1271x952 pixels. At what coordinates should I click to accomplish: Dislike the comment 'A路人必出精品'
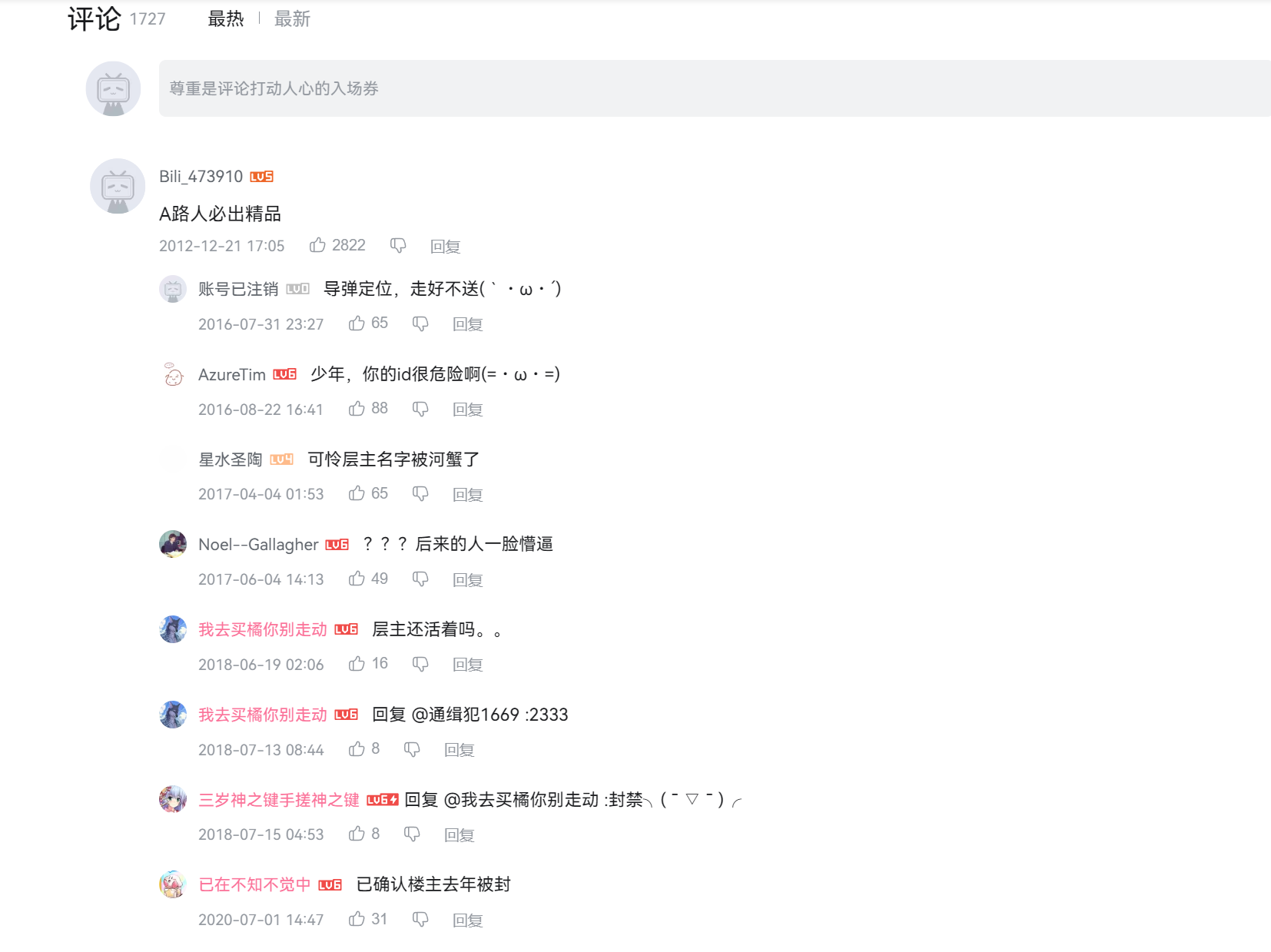pos(398,245)
